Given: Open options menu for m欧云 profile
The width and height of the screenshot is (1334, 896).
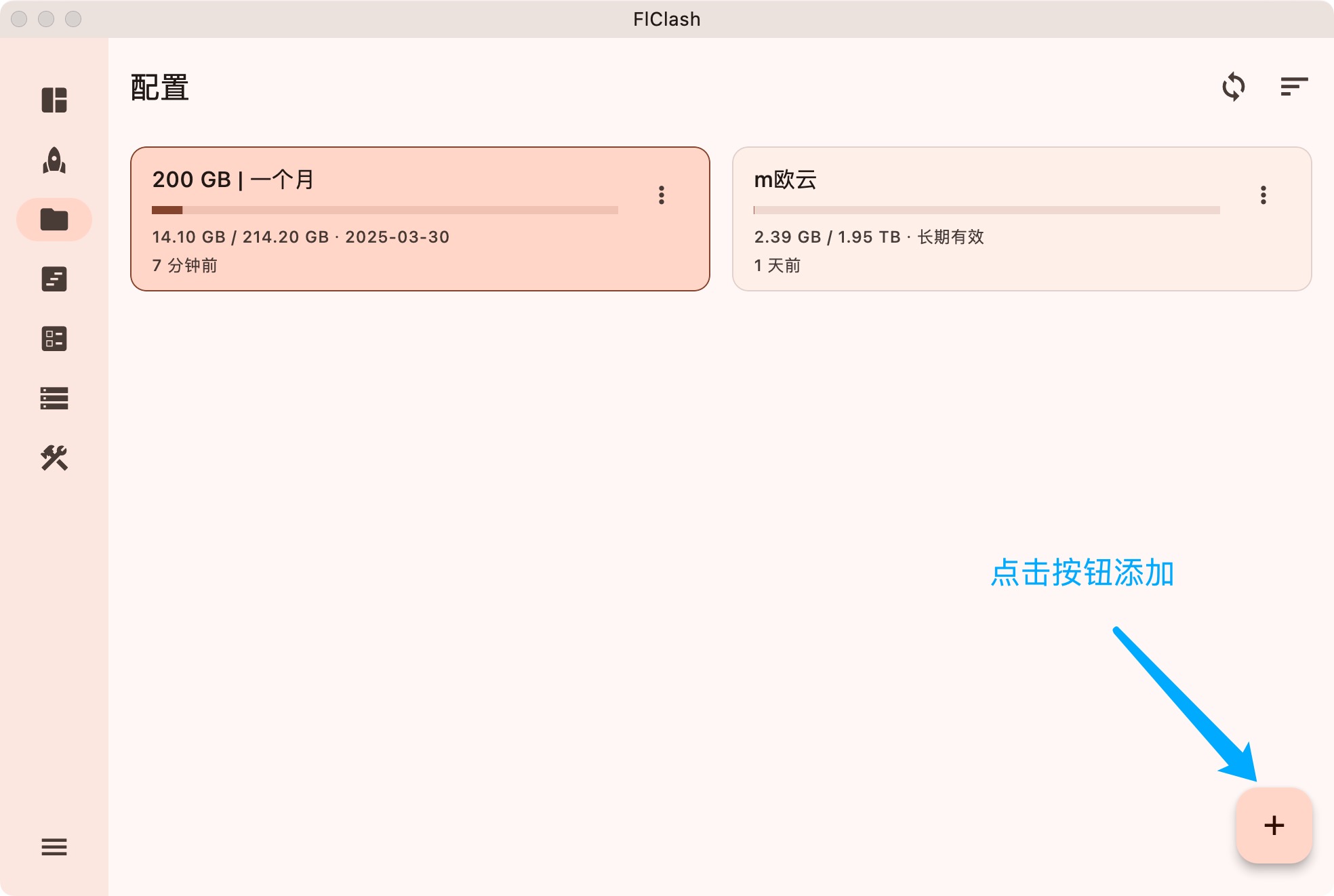Looking at the screenshot, I should coord(1264,195).
